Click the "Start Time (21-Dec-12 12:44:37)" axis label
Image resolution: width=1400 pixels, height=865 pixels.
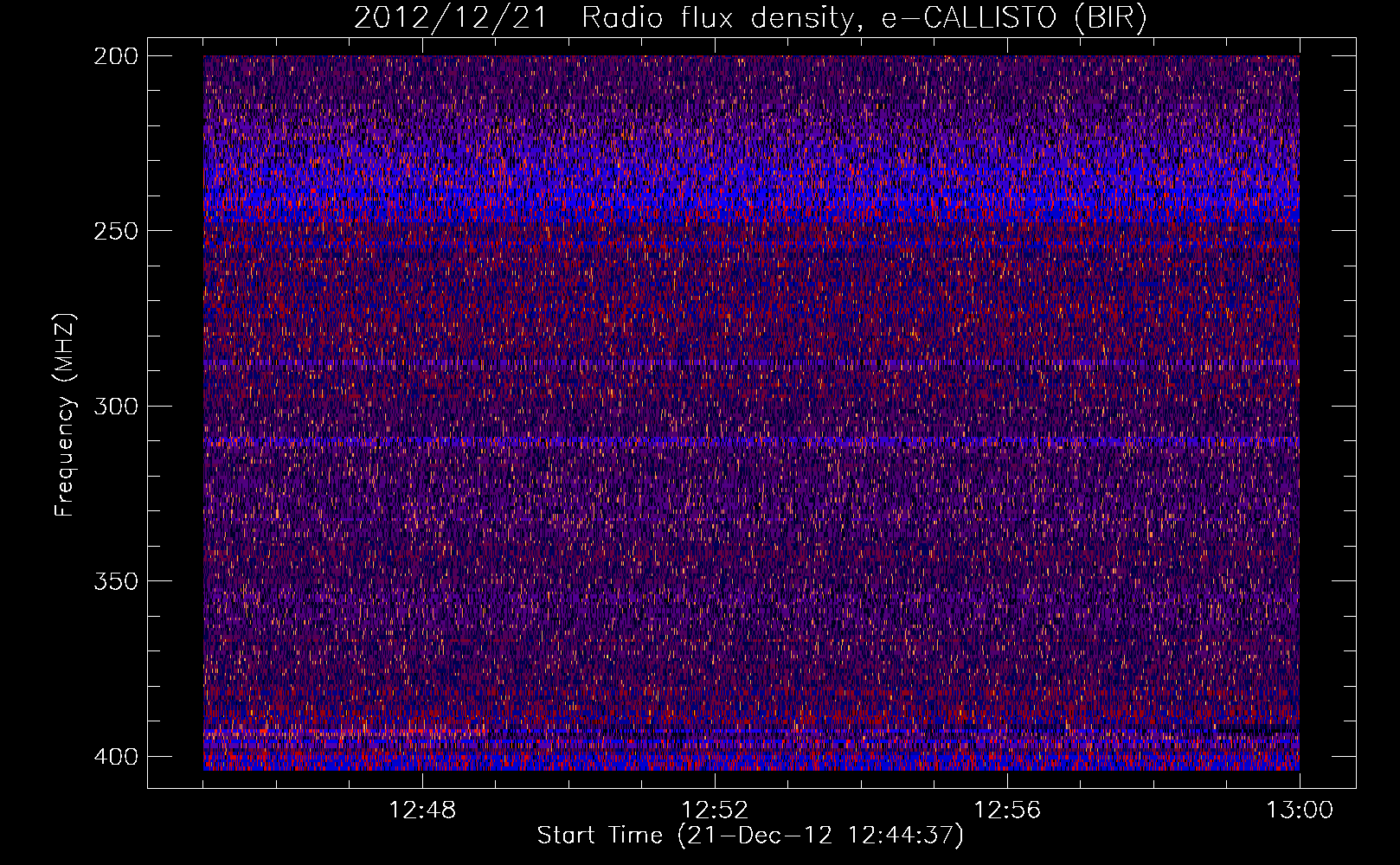pyautogui.click(x=750, y=836)
